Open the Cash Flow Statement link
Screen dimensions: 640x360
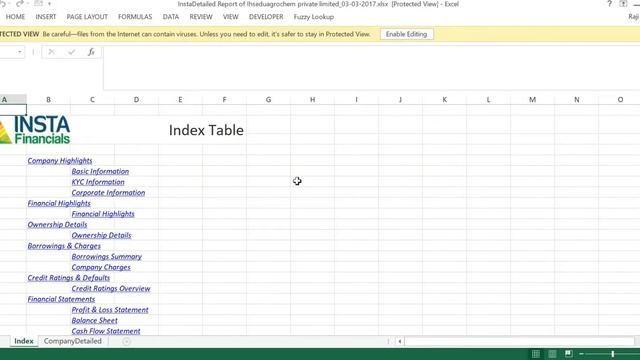(106, 331)
